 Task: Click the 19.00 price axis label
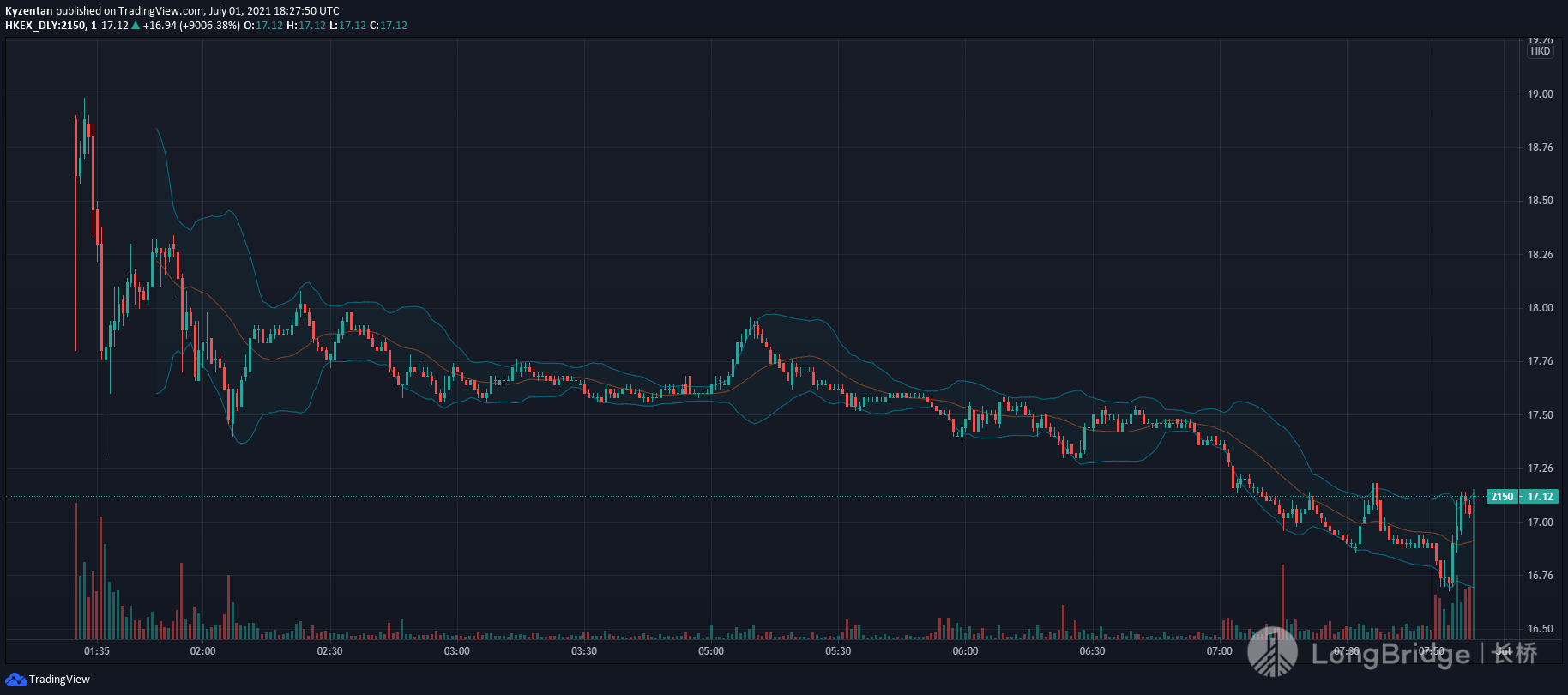1540,94
